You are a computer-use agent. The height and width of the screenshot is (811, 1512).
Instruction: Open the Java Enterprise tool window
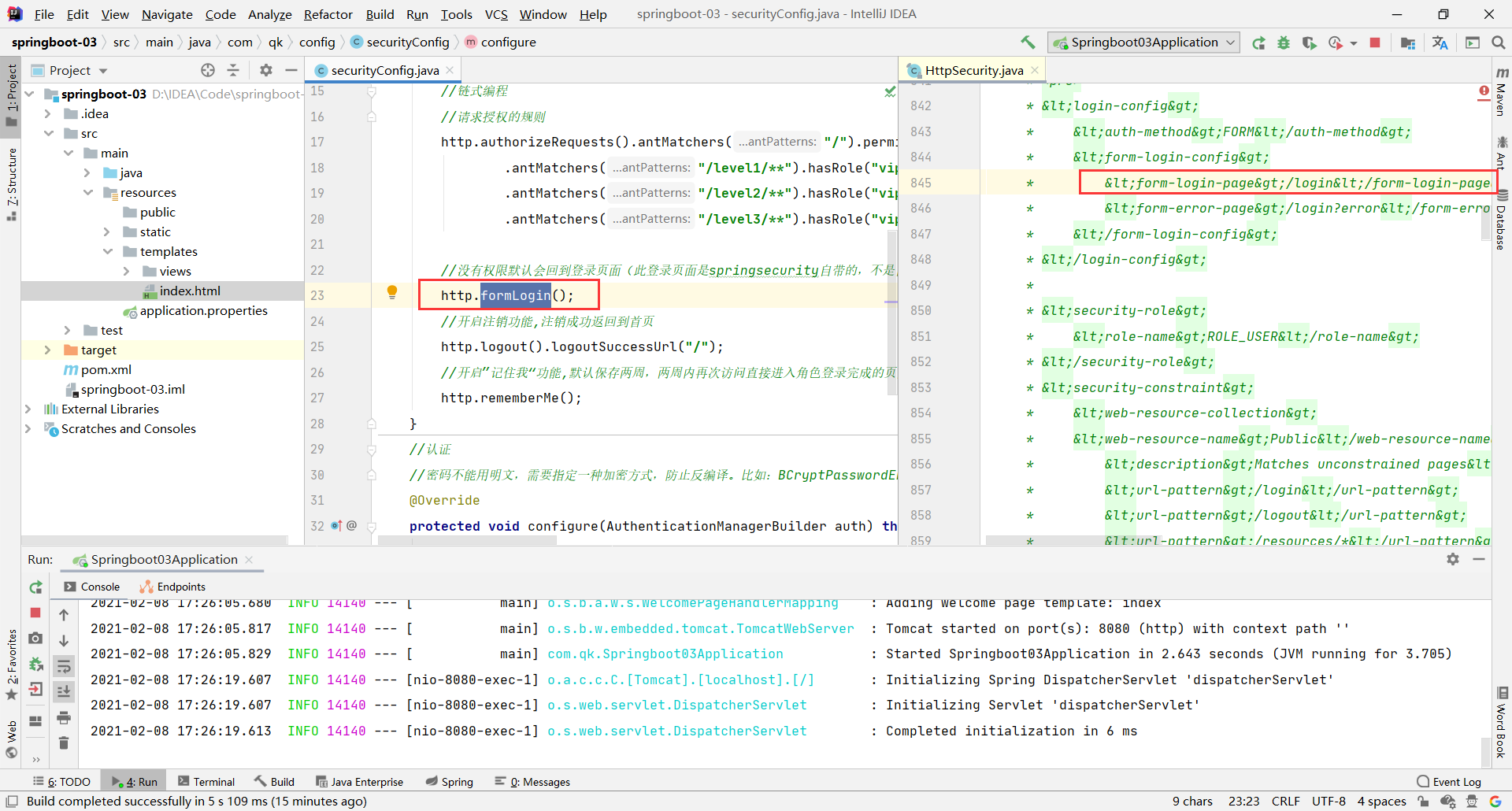point(359,782)
